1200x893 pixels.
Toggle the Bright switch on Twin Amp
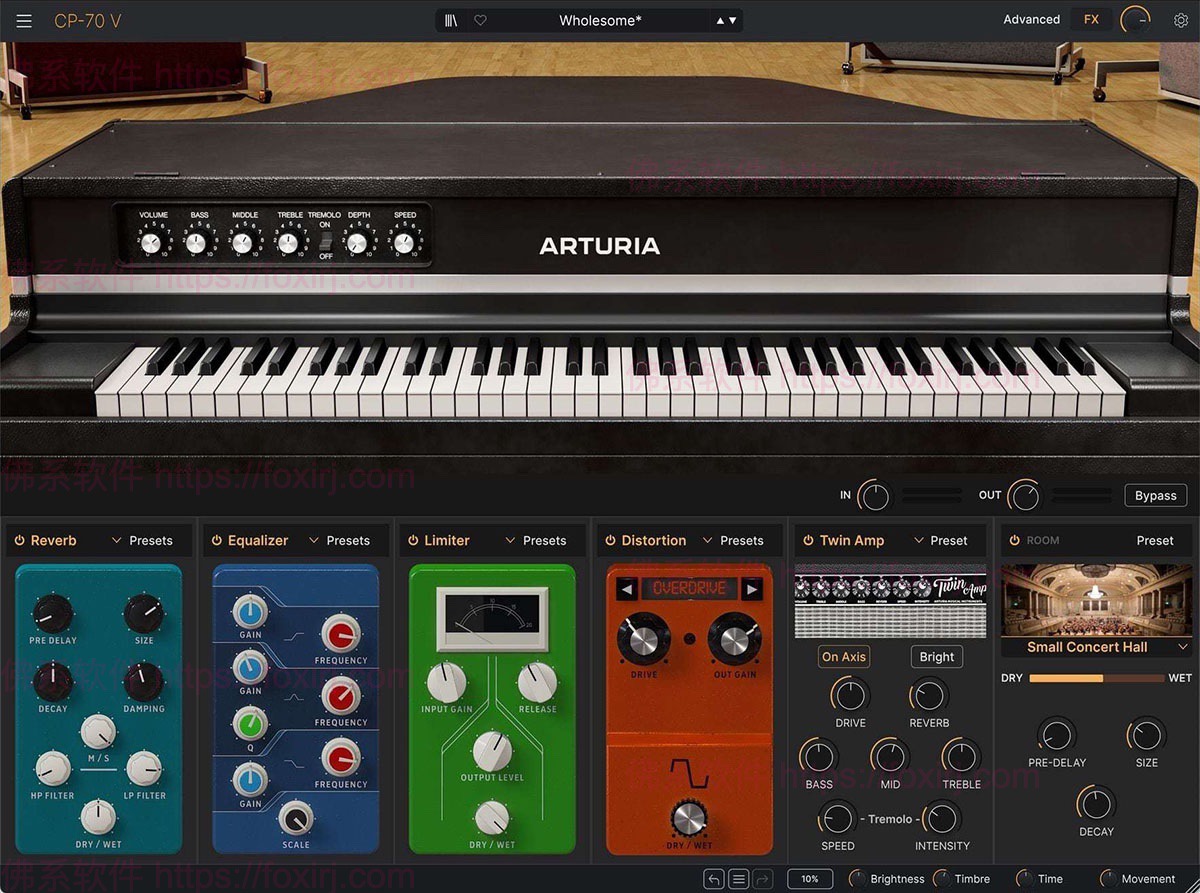pos(936,656)
